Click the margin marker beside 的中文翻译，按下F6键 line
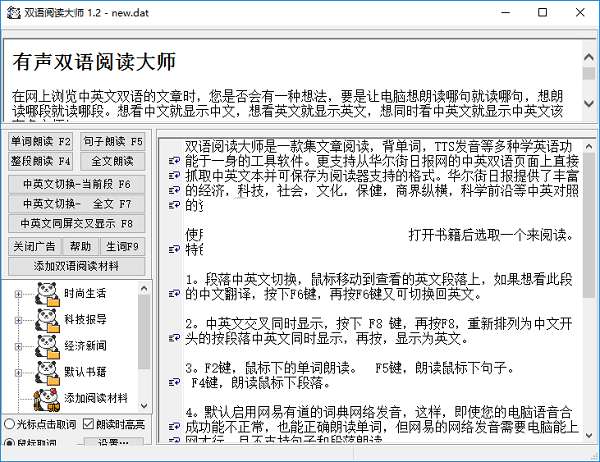This screenshot has height=462, width=600. click(174, 294)
